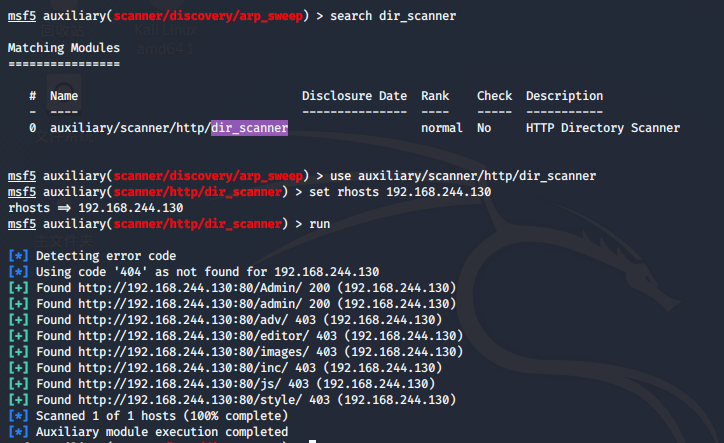Click the 'Name' column header
This screenshot has width=724, height=443.
[x=64, y=96]
